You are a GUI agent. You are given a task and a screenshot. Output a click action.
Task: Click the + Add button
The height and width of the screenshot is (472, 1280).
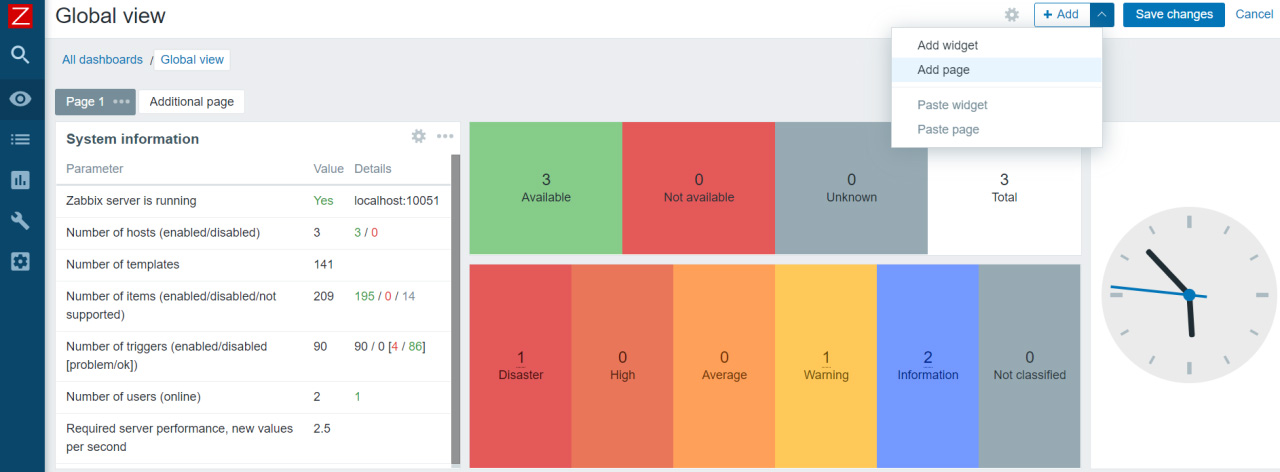click(1061, 14)
